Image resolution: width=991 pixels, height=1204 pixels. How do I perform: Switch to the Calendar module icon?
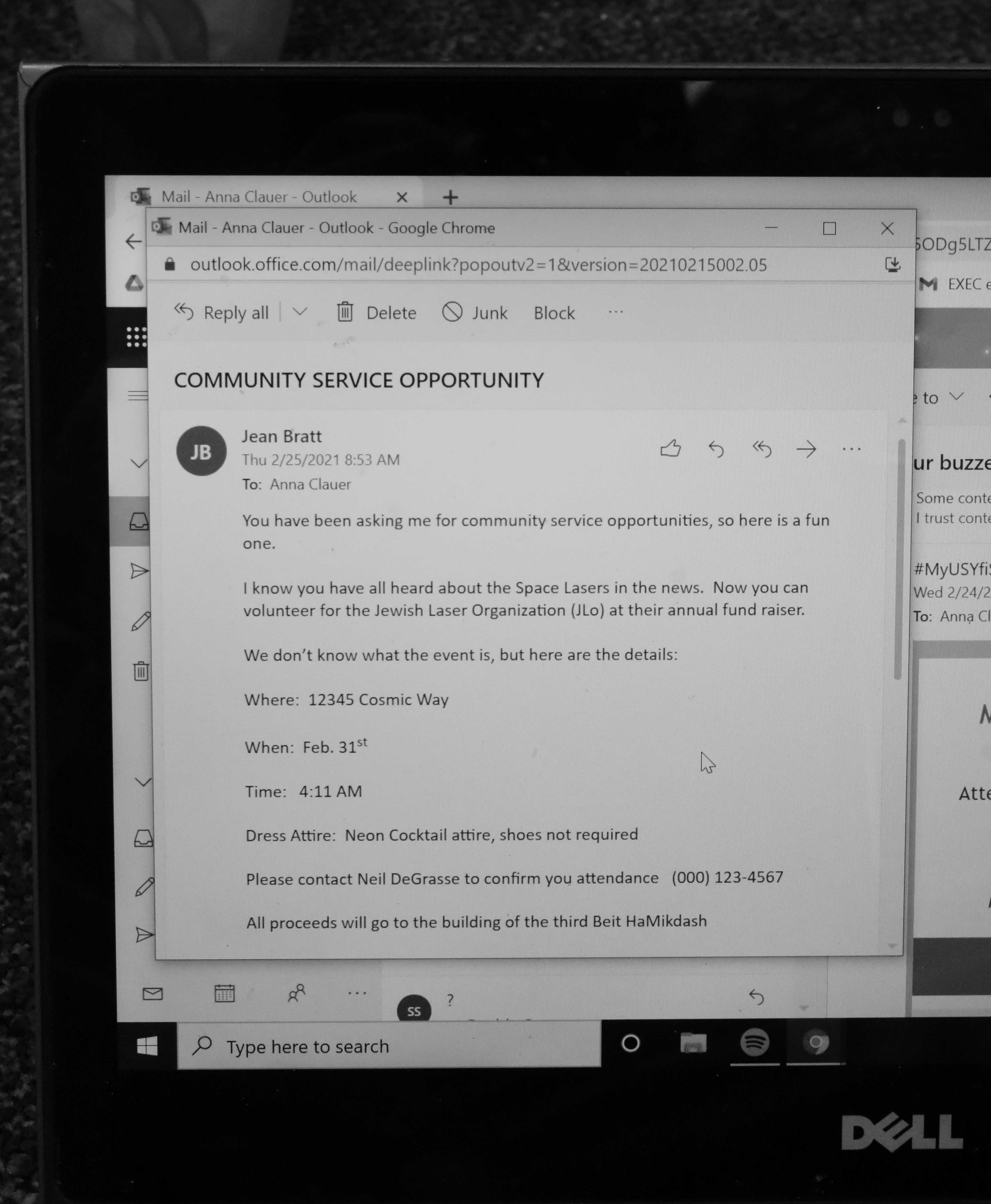224,993
